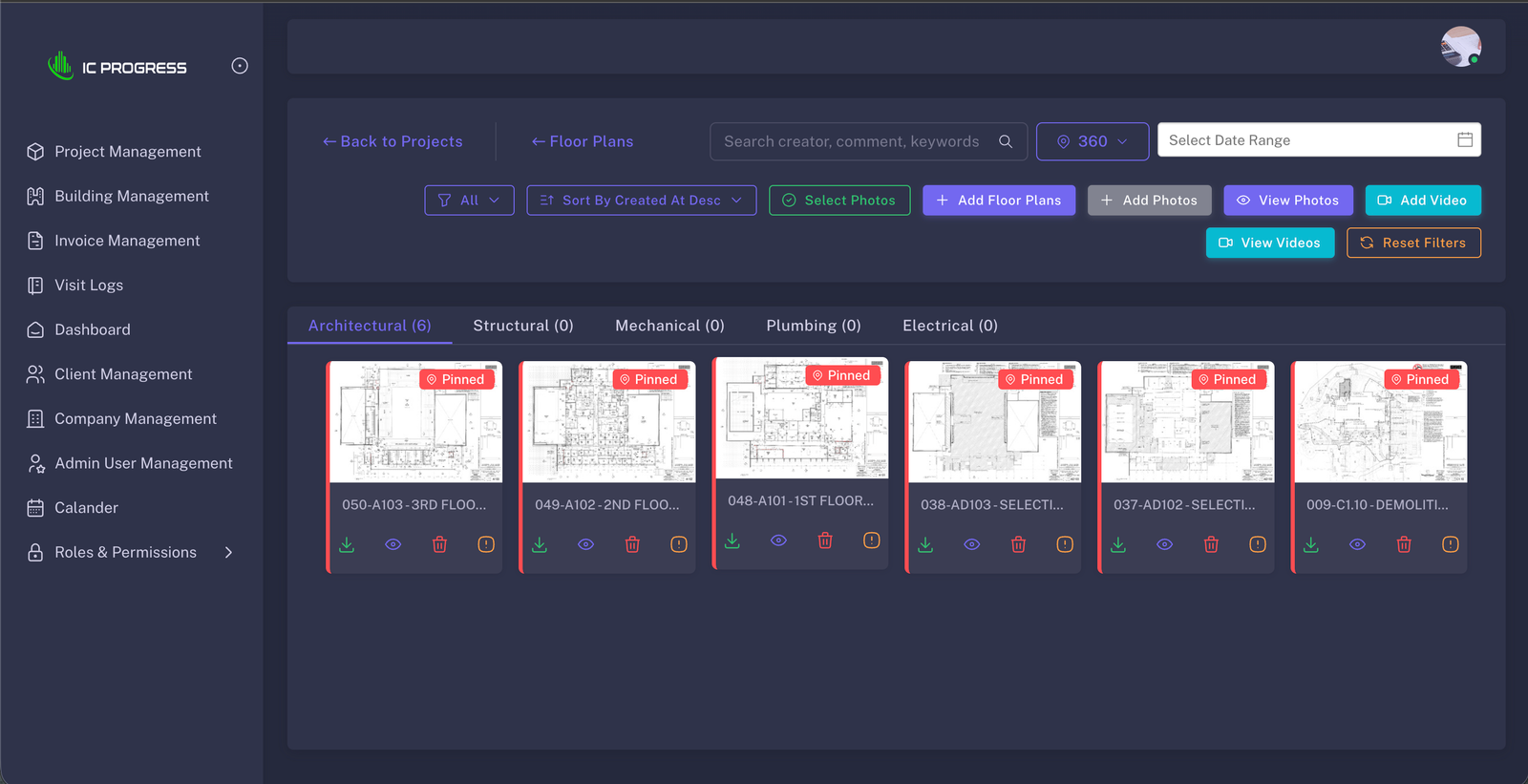Open the user avatar at top right
The height and width of the screenshot is (784, 1528).
coord(1461,47)
